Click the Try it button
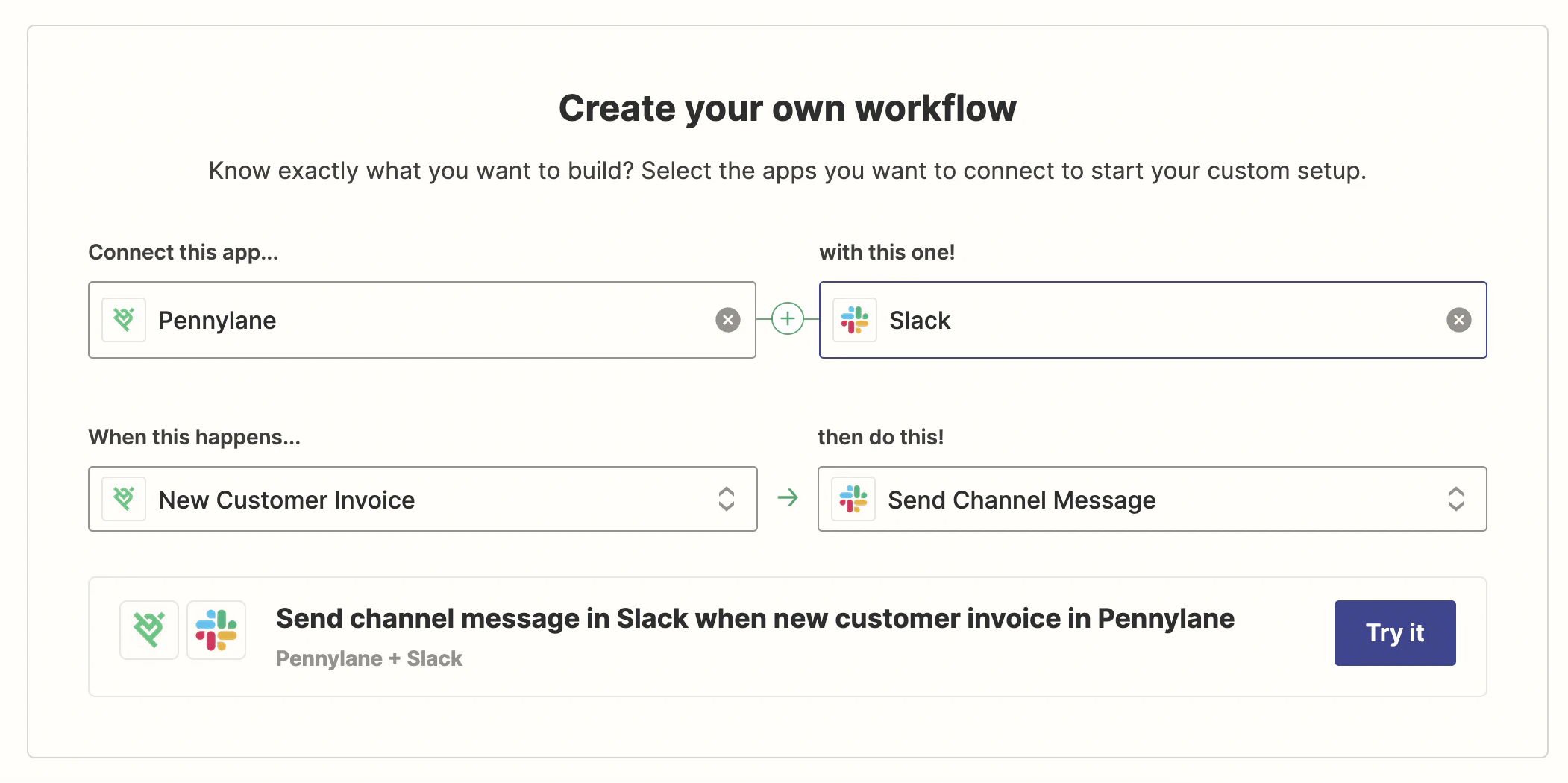The image size is (1568, 783). [x=1395, y=633]
